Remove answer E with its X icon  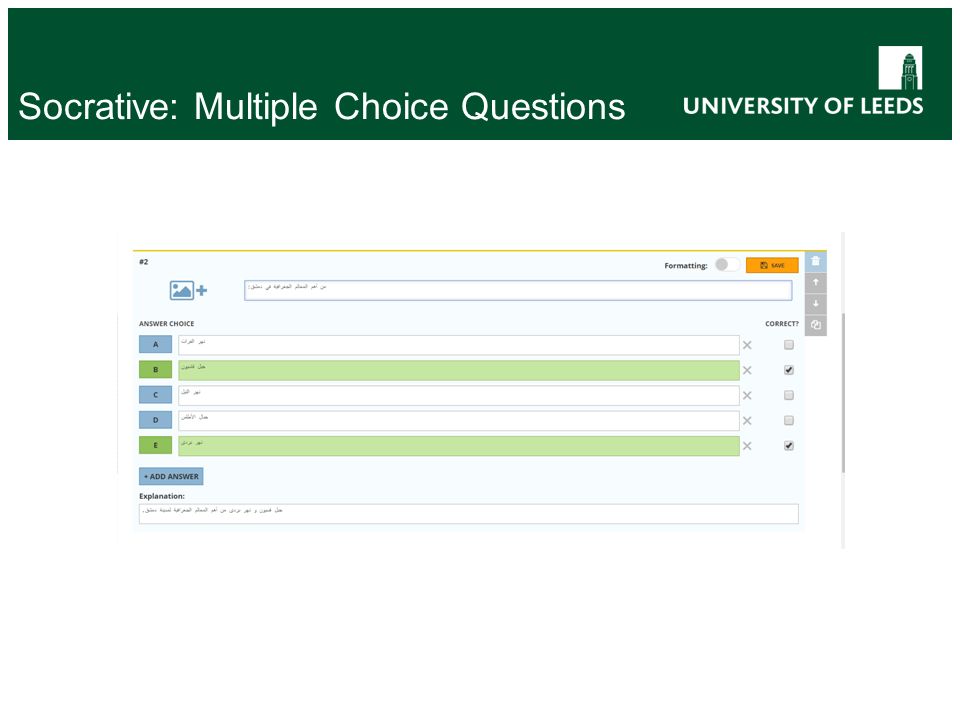point(747,446)
